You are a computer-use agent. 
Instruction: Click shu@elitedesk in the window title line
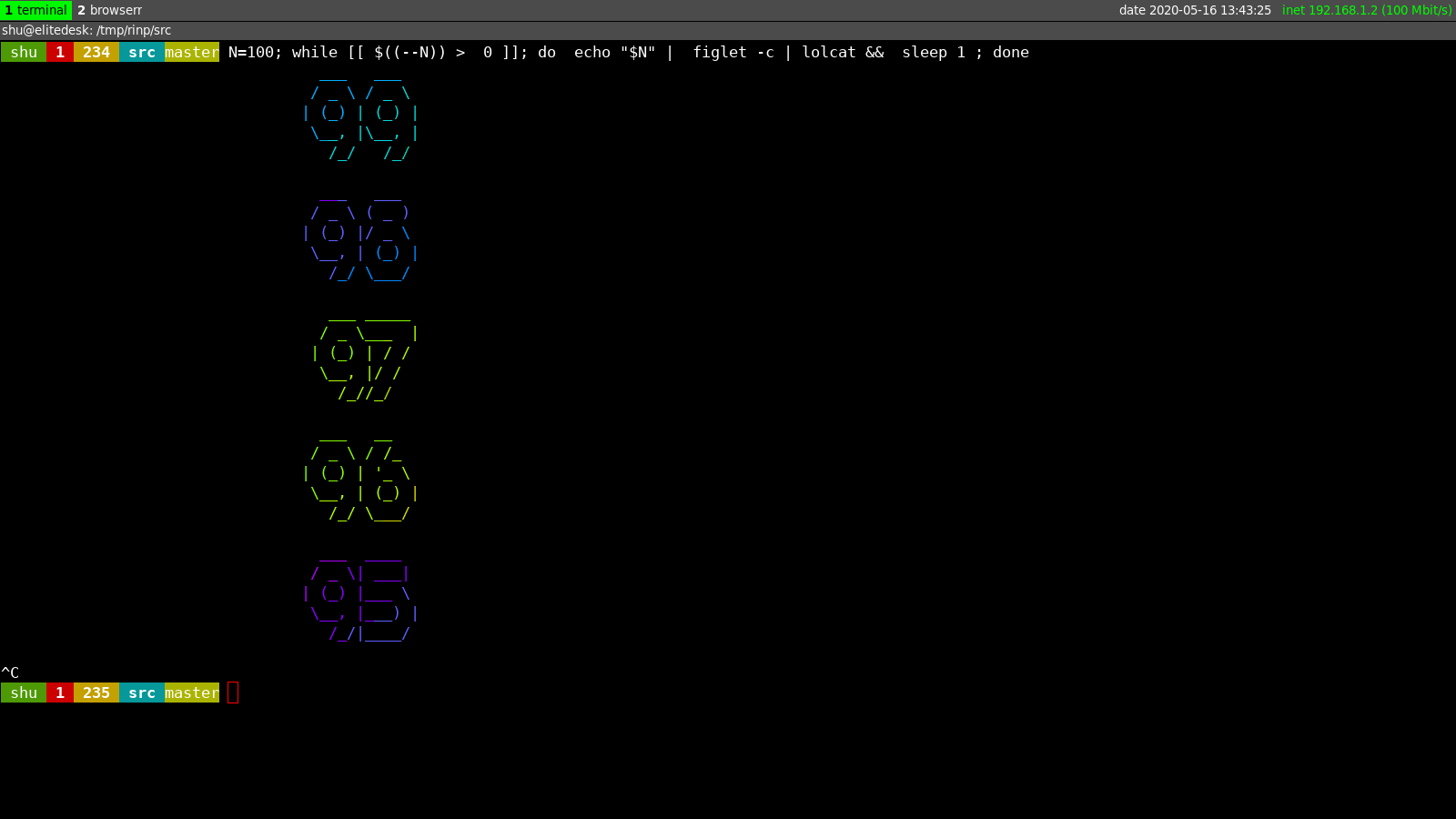click(x=45, y=30)
